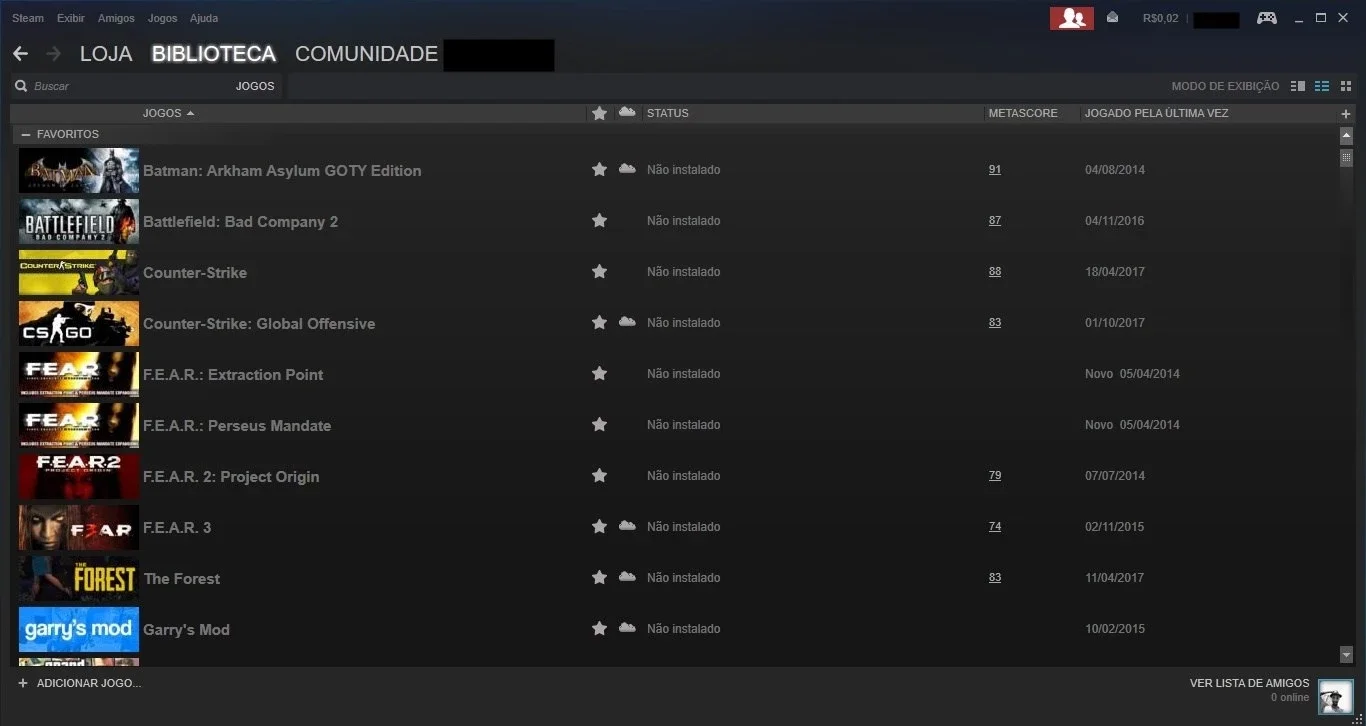Screen dimensions: 1366x726
Task: Open Ver Lista de Amigos
Action: coord(1249,683)
